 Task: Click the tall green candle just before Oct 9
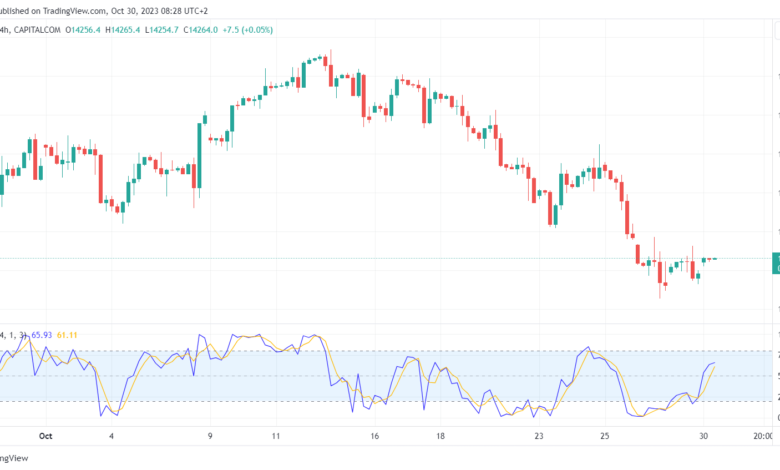point(199,156)
